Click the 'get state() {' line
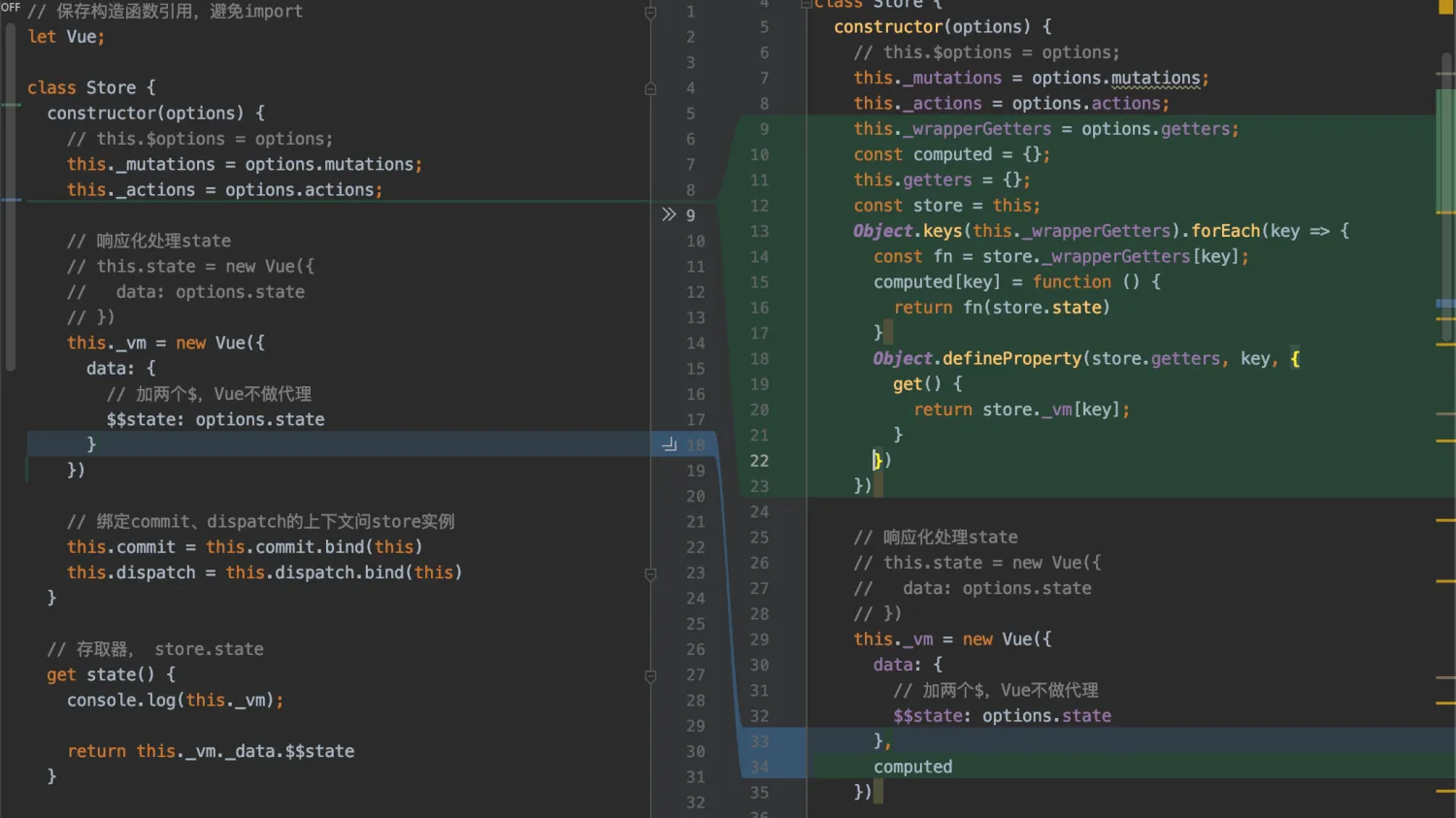This screenshot has width=1456, height=818. click(x=112, y=674)
